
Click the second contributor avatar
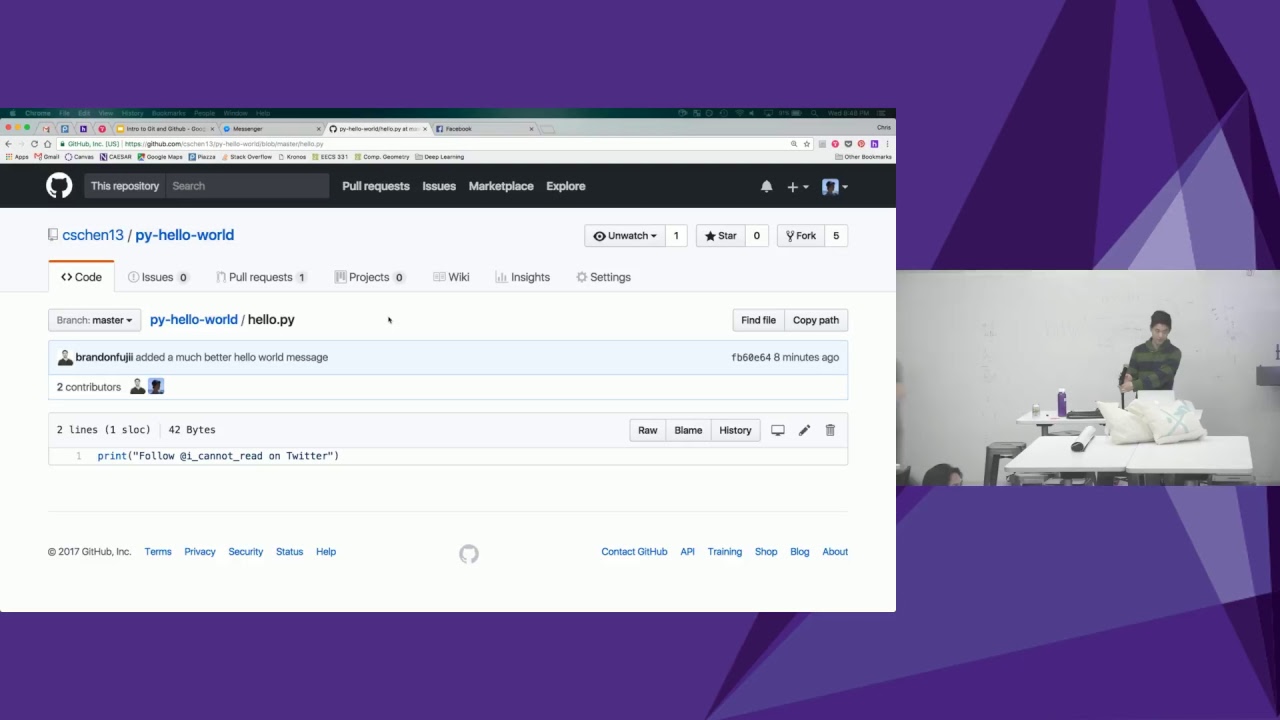point(156,386)
